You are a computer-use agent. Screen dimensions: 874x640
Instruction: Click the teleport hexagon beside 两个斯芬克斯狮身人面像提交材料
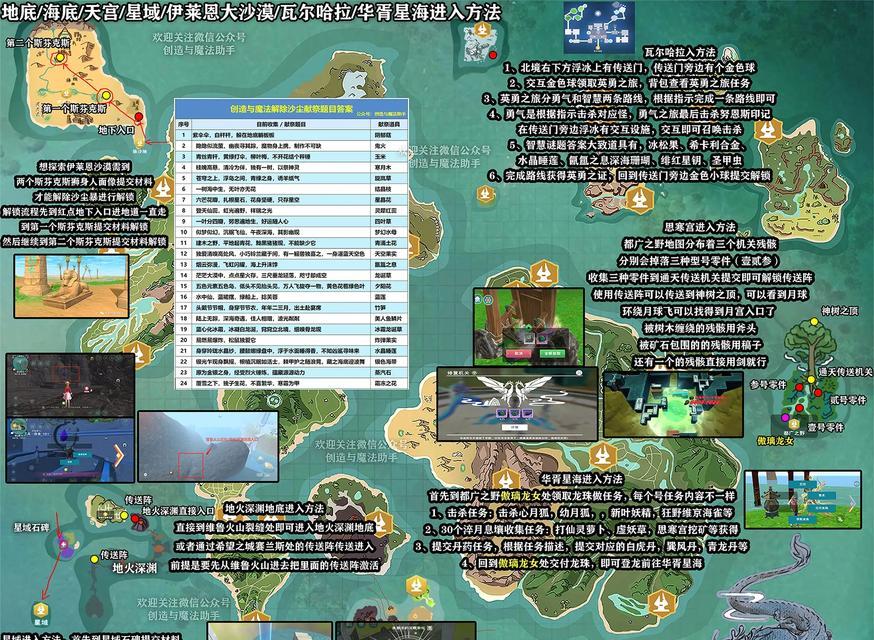[x=163, y=188]
